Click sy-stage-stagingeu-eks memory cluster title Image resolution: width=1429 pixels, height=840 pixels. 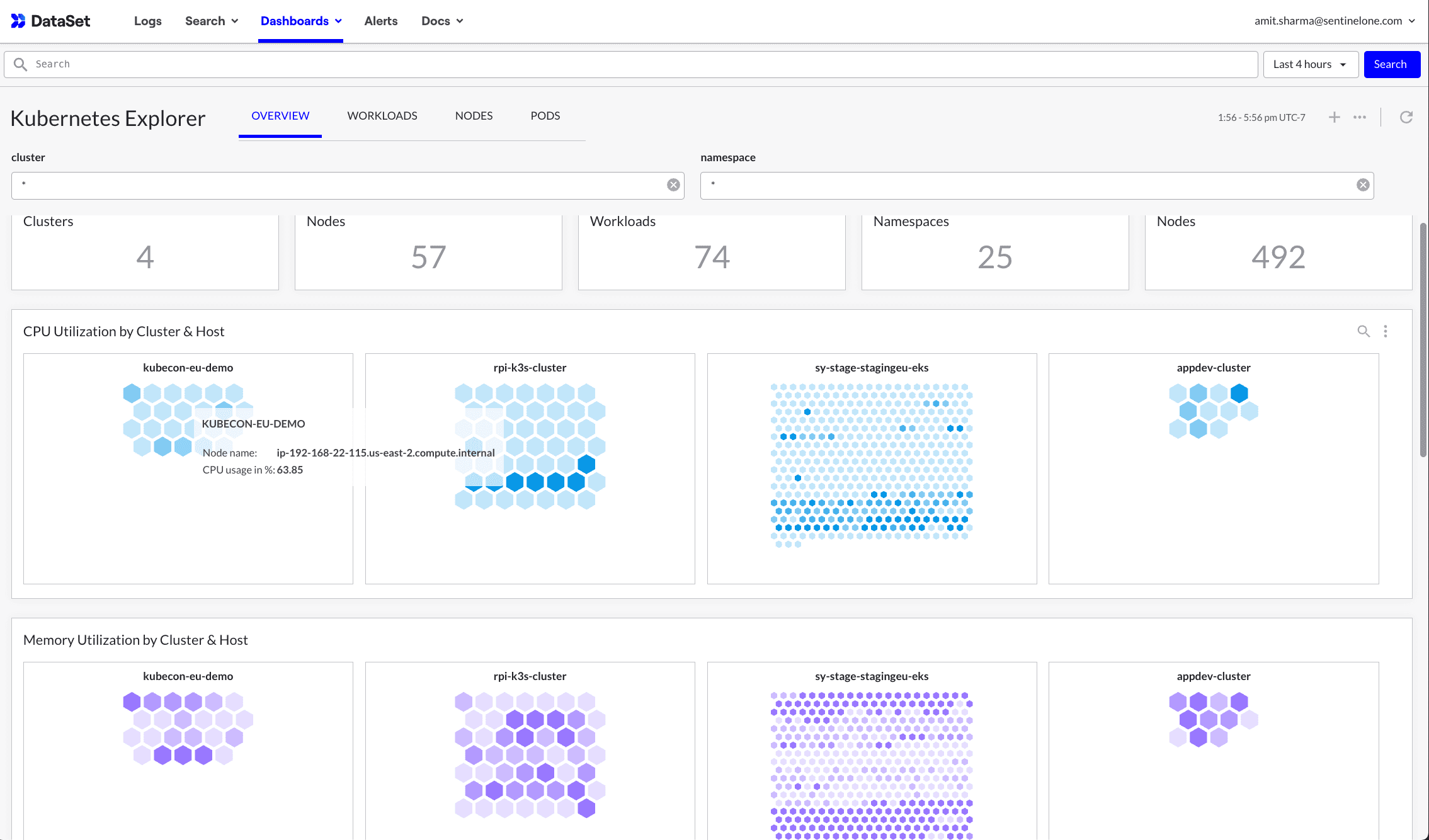point(872,676)
